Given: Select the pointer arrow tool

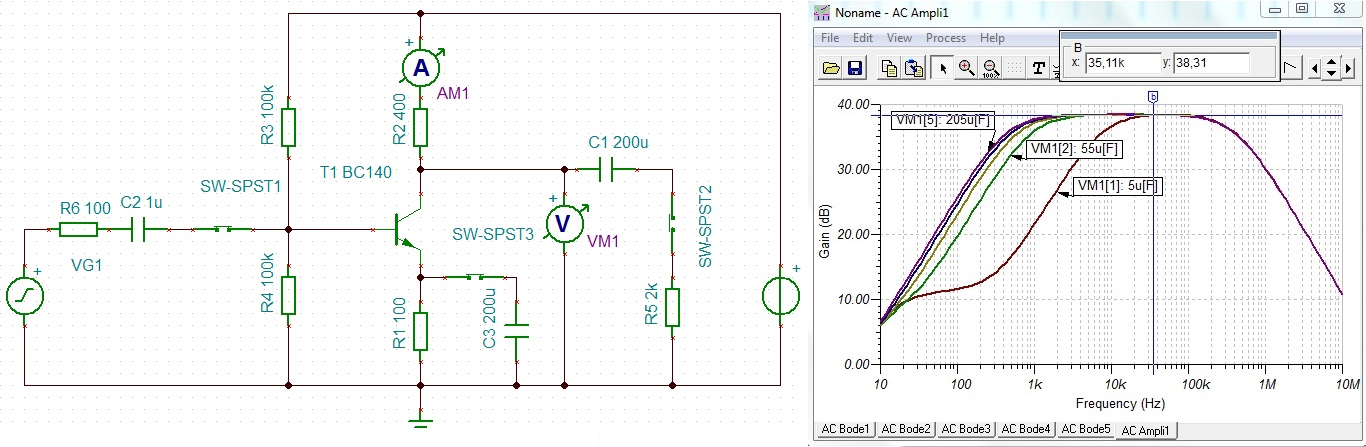Looking at the screenshot, I should (941, 68).
